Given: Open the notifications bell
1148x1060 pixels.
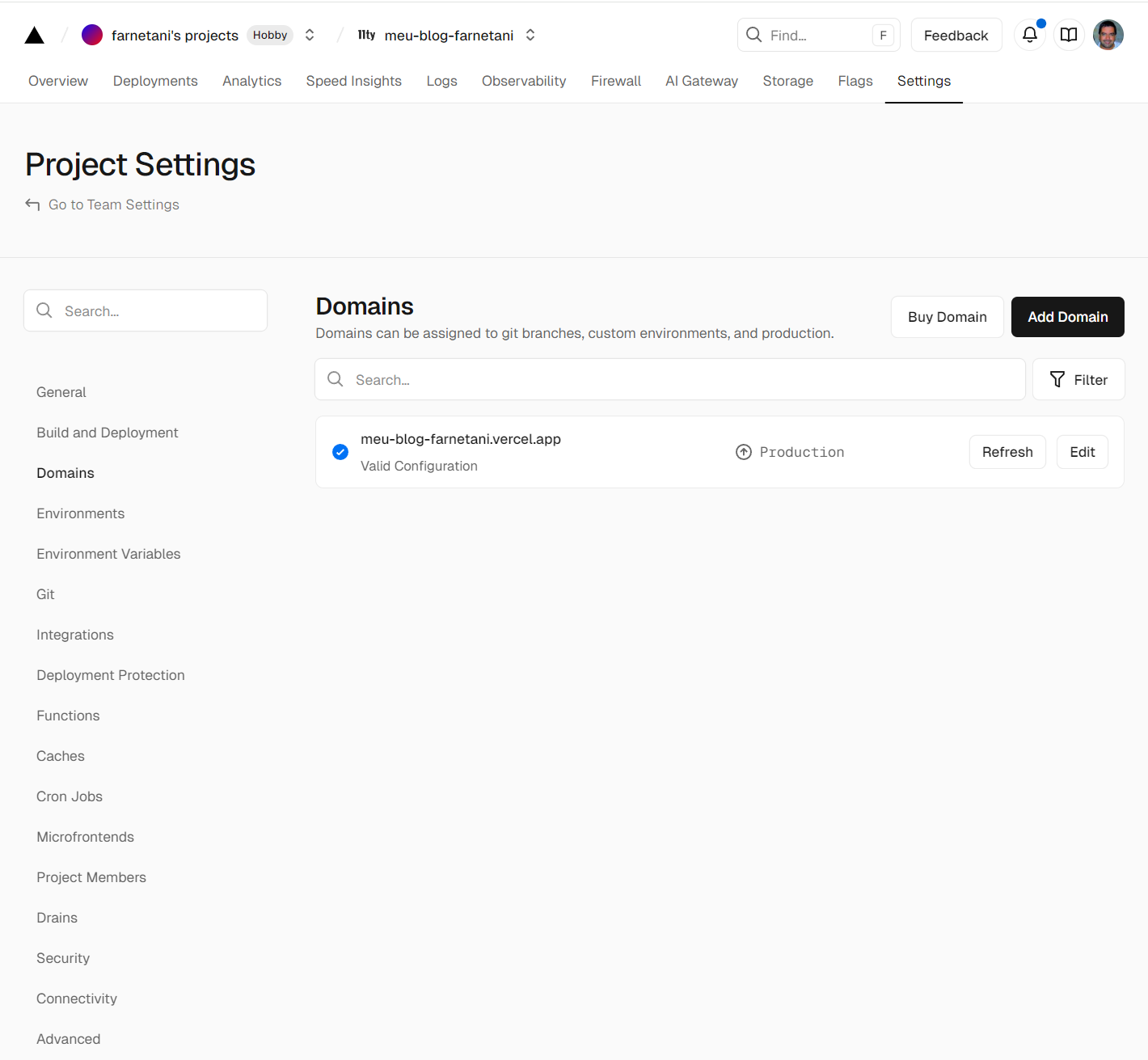Looking at the screenshot, I should (1029, 35).
